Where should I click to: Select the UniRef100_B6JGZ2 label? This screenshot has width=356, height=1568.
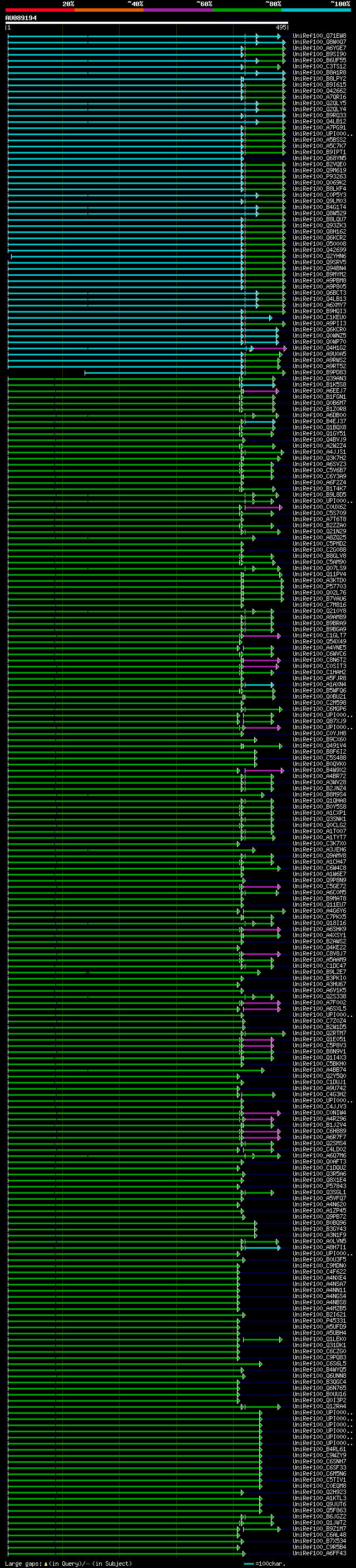319,1517
